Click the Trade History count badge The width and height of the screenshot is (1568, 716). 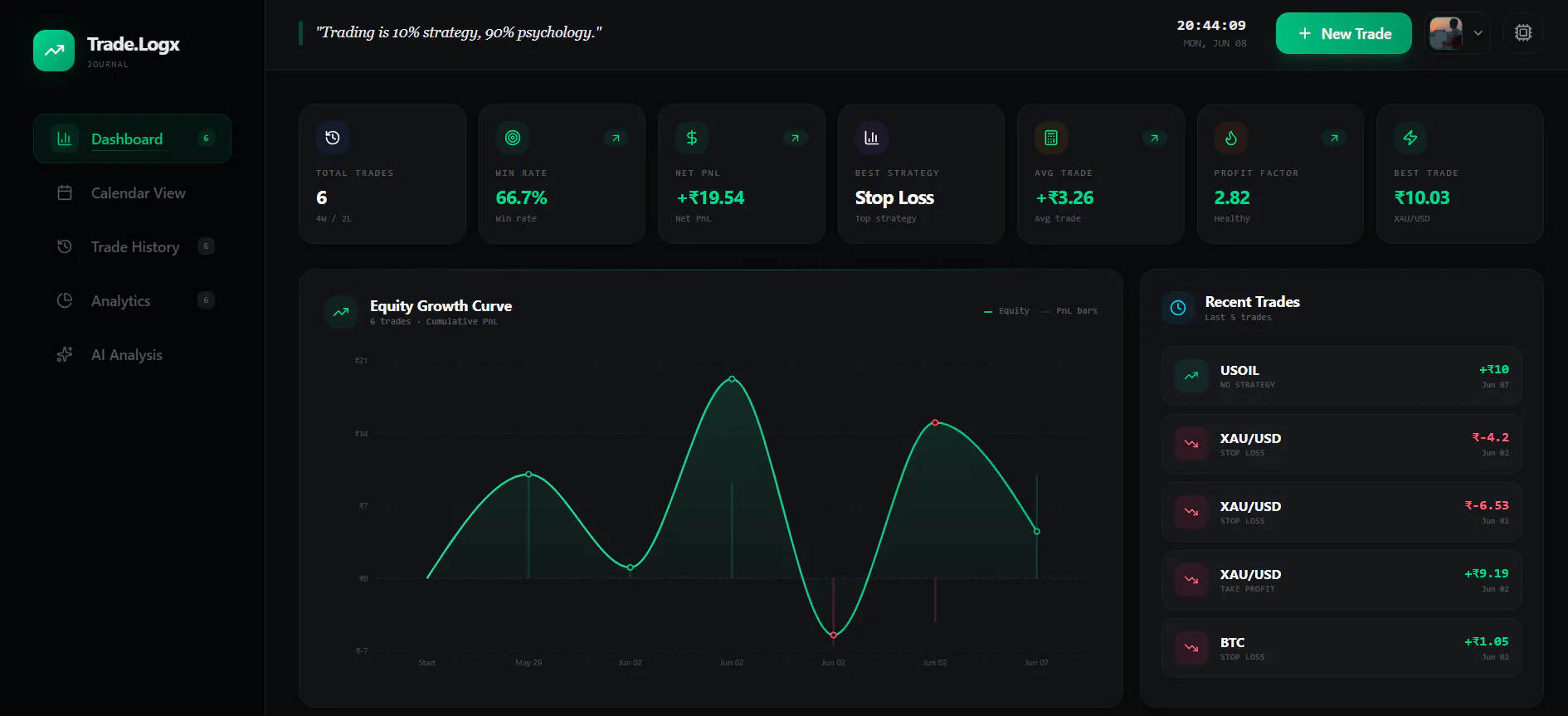point(207,246)
